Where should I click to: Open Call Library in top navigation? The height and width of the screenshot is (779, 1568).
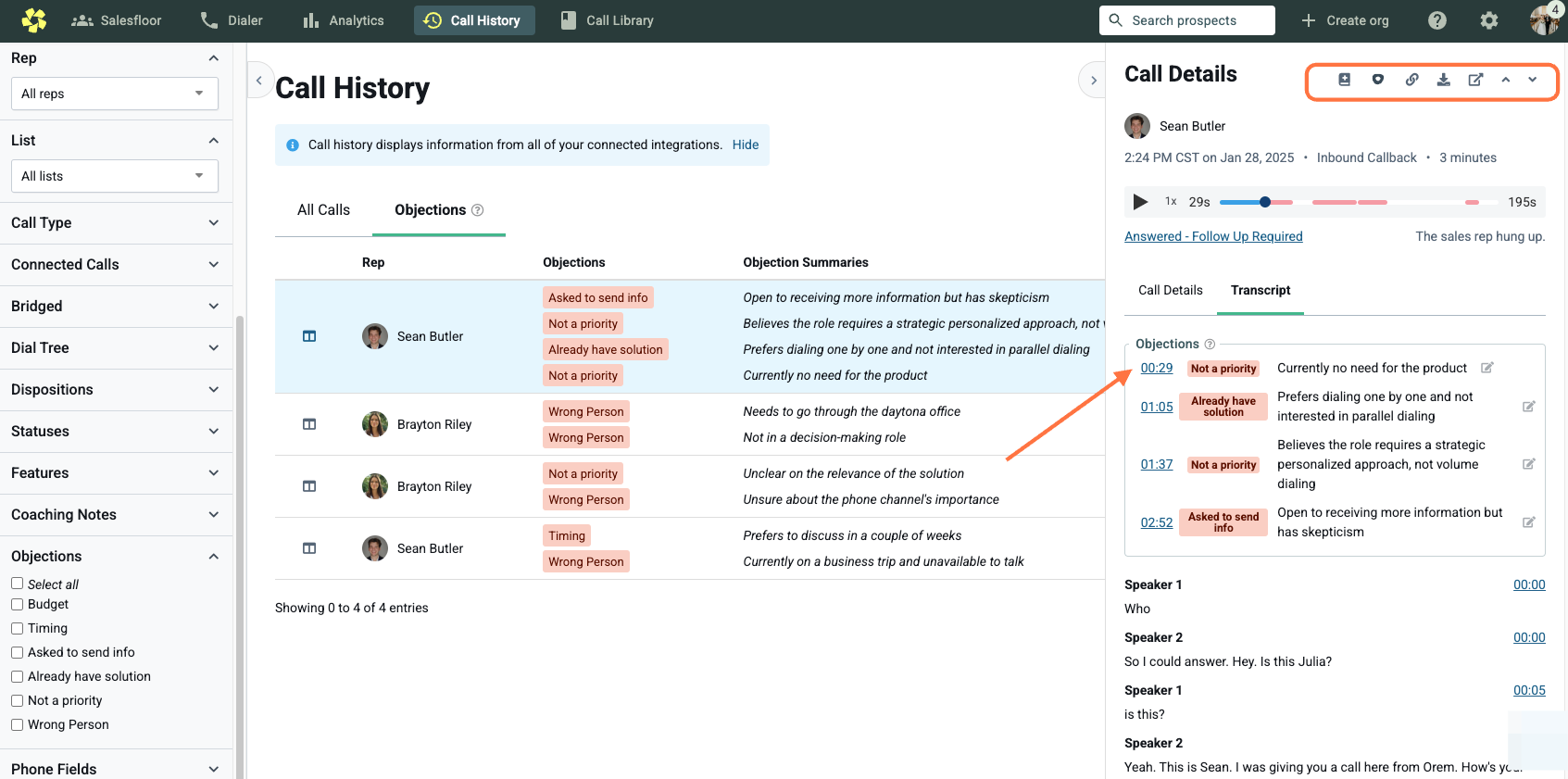[607, 20]
